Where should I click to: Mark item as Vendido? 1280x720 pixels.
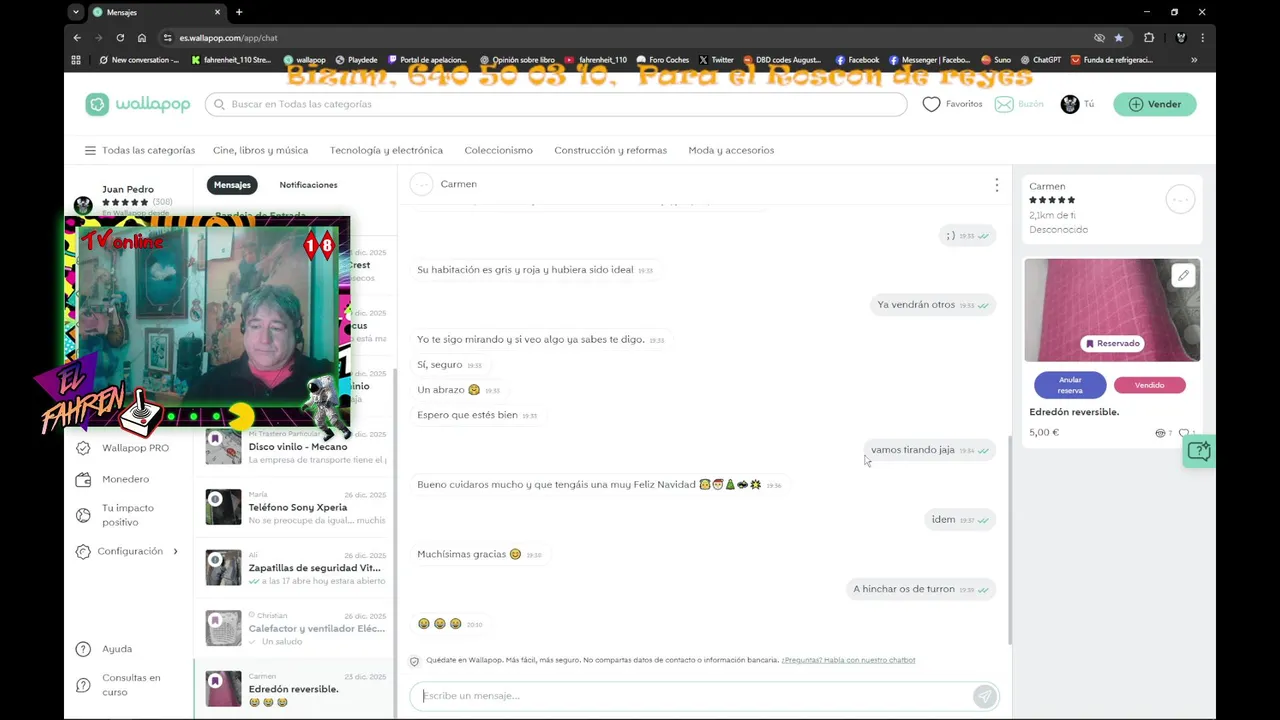[1149, 385]
